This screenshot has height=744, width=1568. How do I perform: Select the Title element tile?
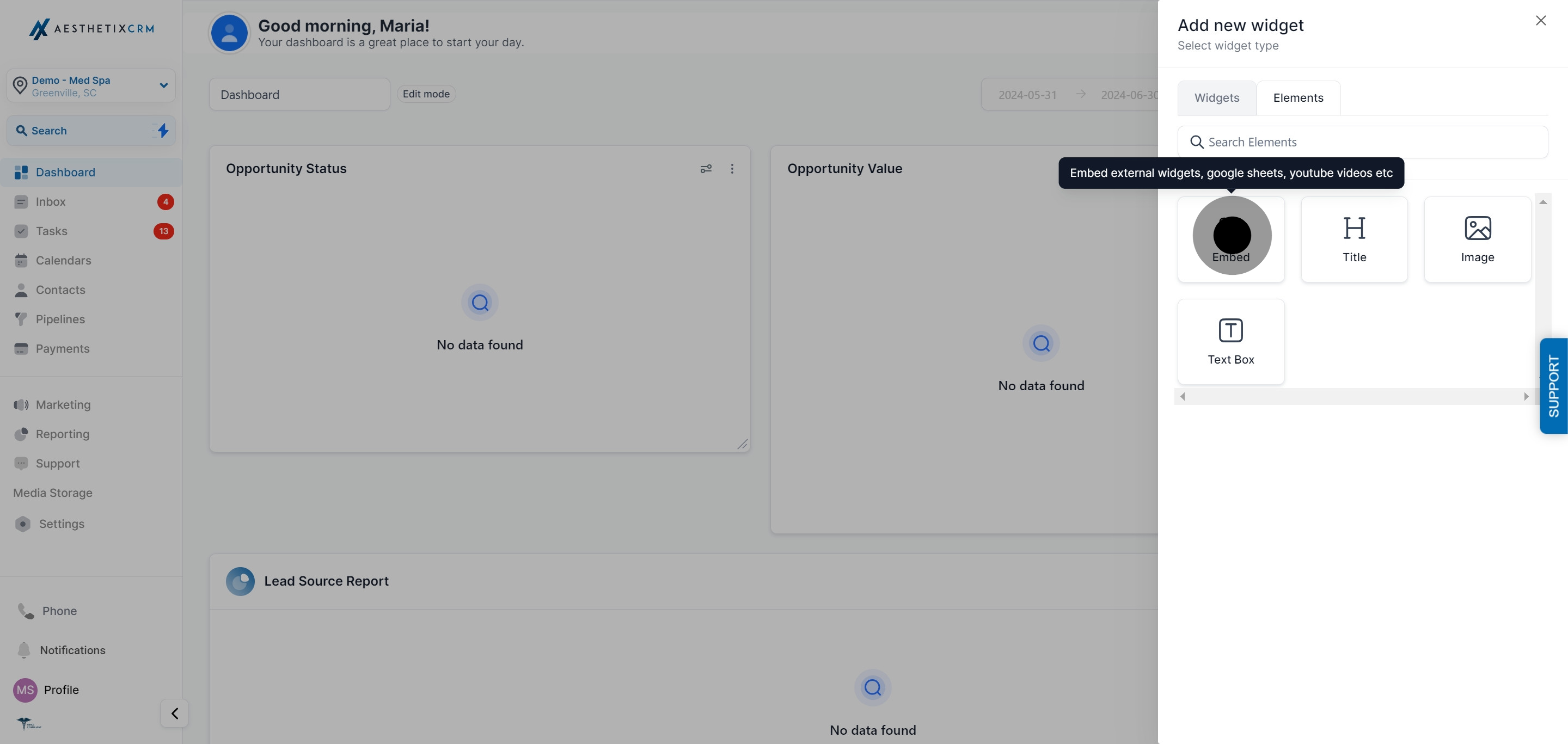[x=1353, y=239]
